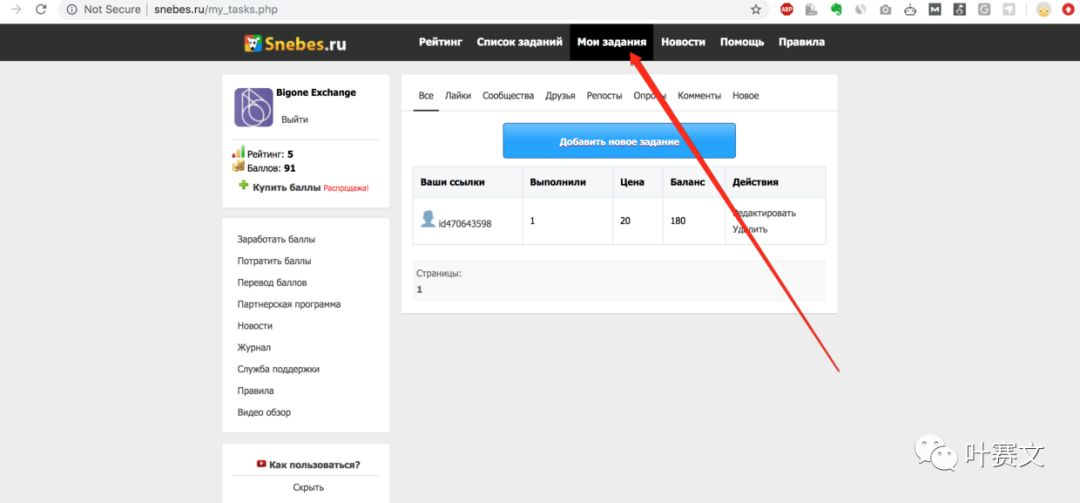Switch to the Лайки tab

coord(458,96)
